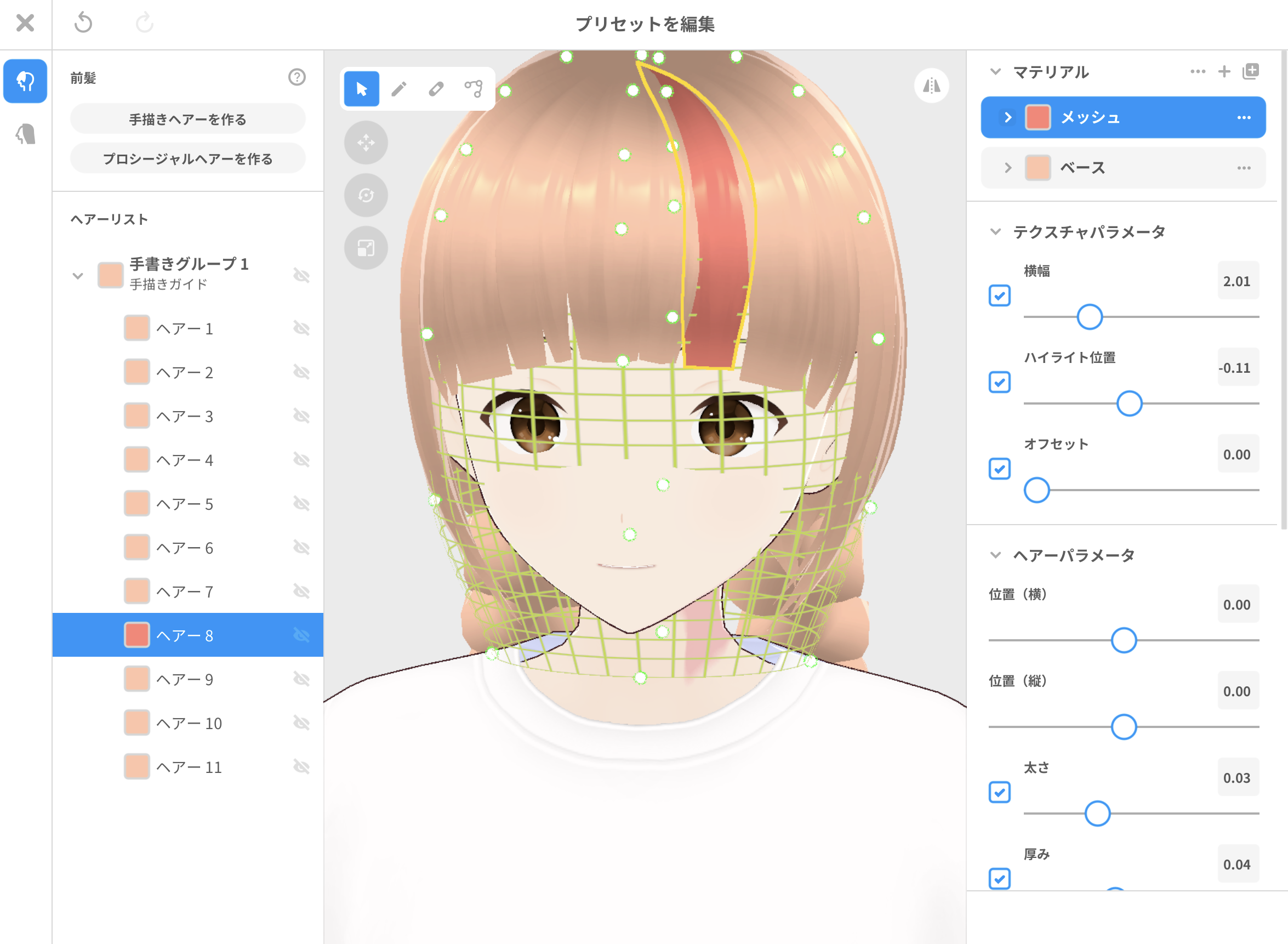Click the 位置（横） slider handle
This screenshot has height=944, width=1288.
click(x=1124, y=640)
